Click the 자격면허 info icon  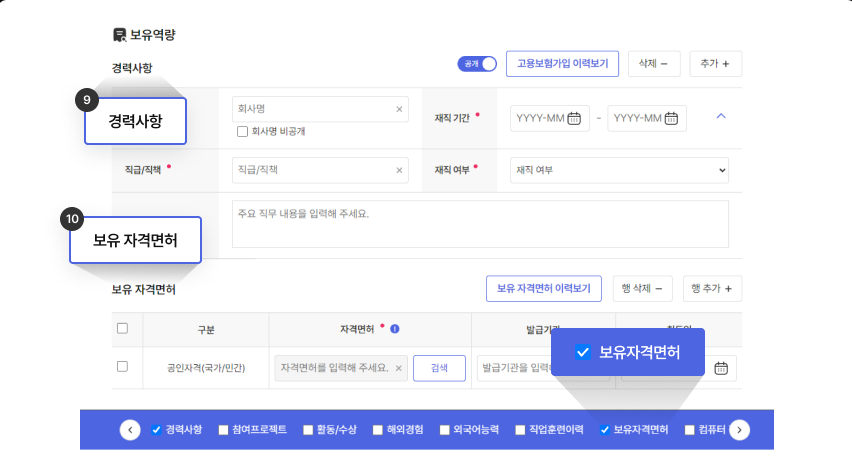[x=395, y=329]
